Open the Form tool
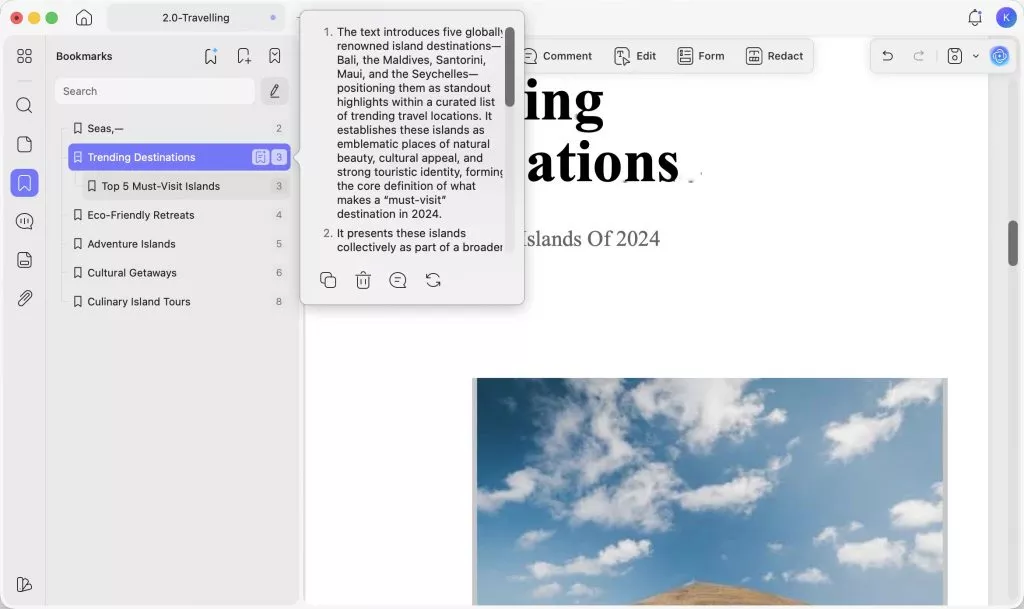The width and height of the screenshot is (1024, 609). coord(701,56)
